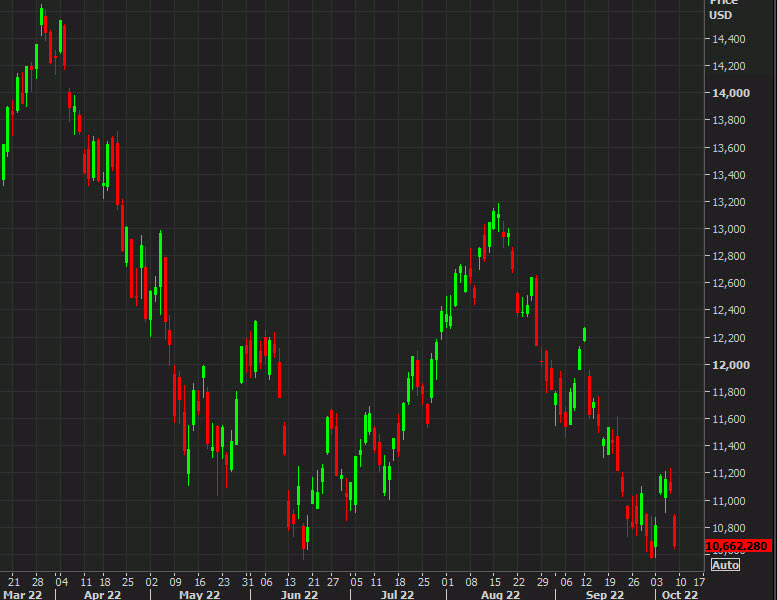Click the 17 date tick label
The height and width of the screenshot is (600, 777).
click(x=699, y=582)
